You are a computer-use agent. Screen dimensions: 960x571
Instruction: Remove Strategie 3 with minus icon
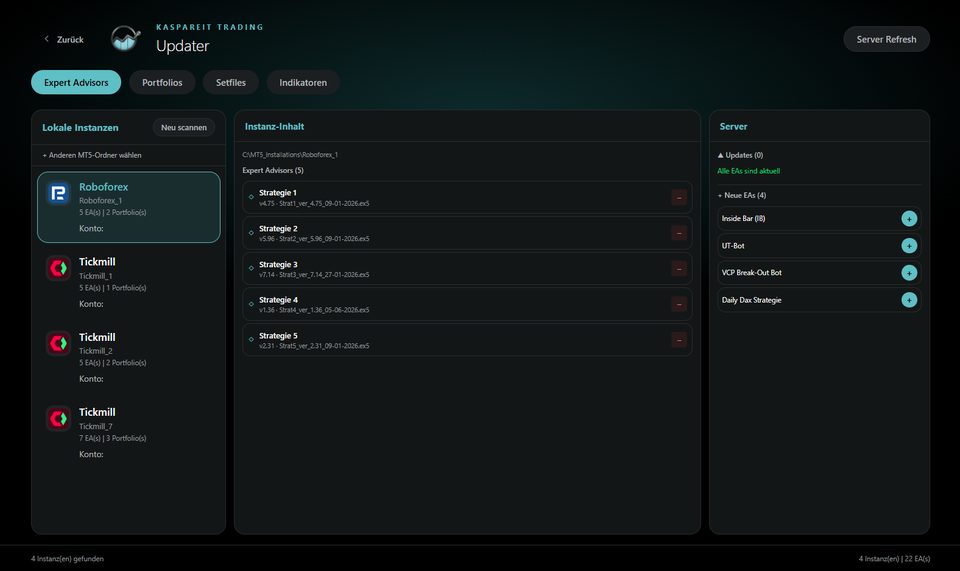[679, 269]
